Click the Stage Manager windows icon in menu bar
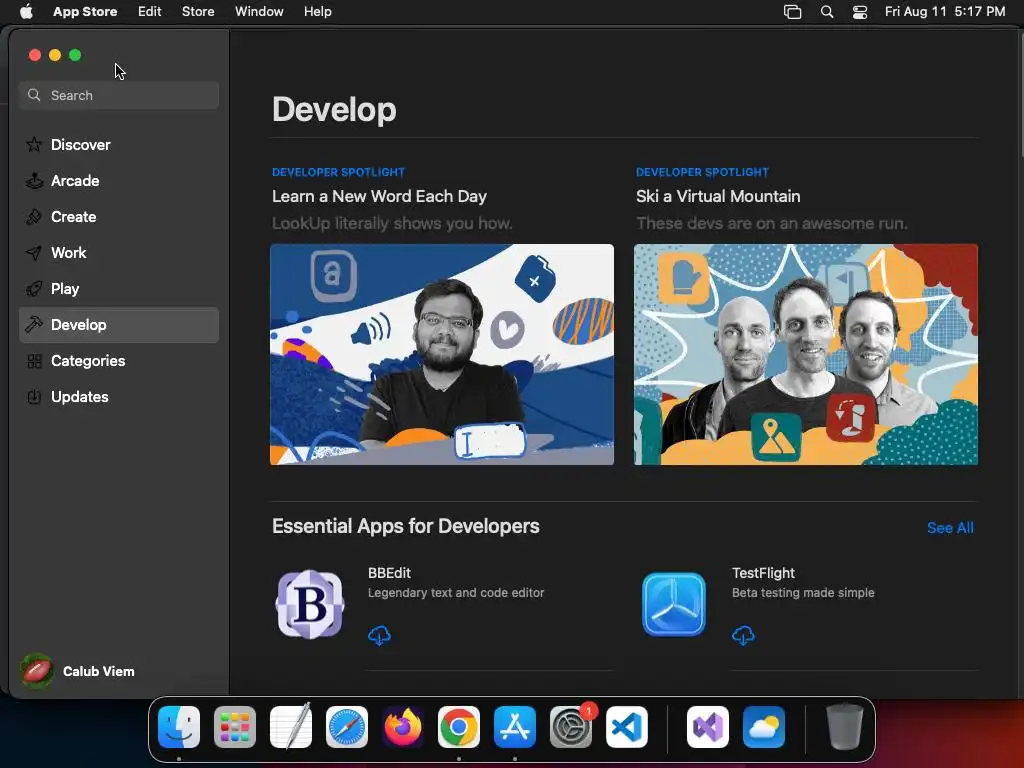The width and height of the screenshot is (1024, 768). (x=792, y=12)
